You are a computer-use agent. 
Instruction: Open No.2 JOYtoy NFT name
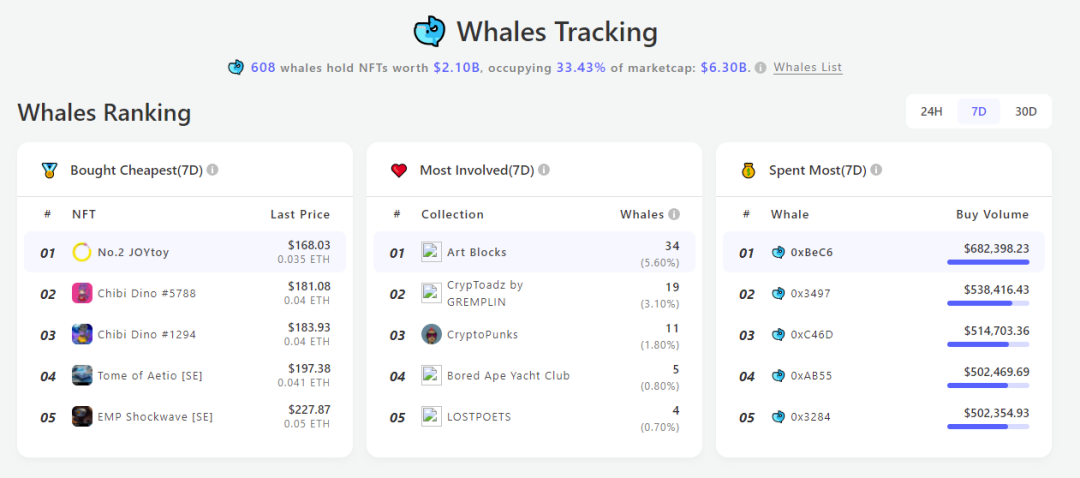coord(133,252)
